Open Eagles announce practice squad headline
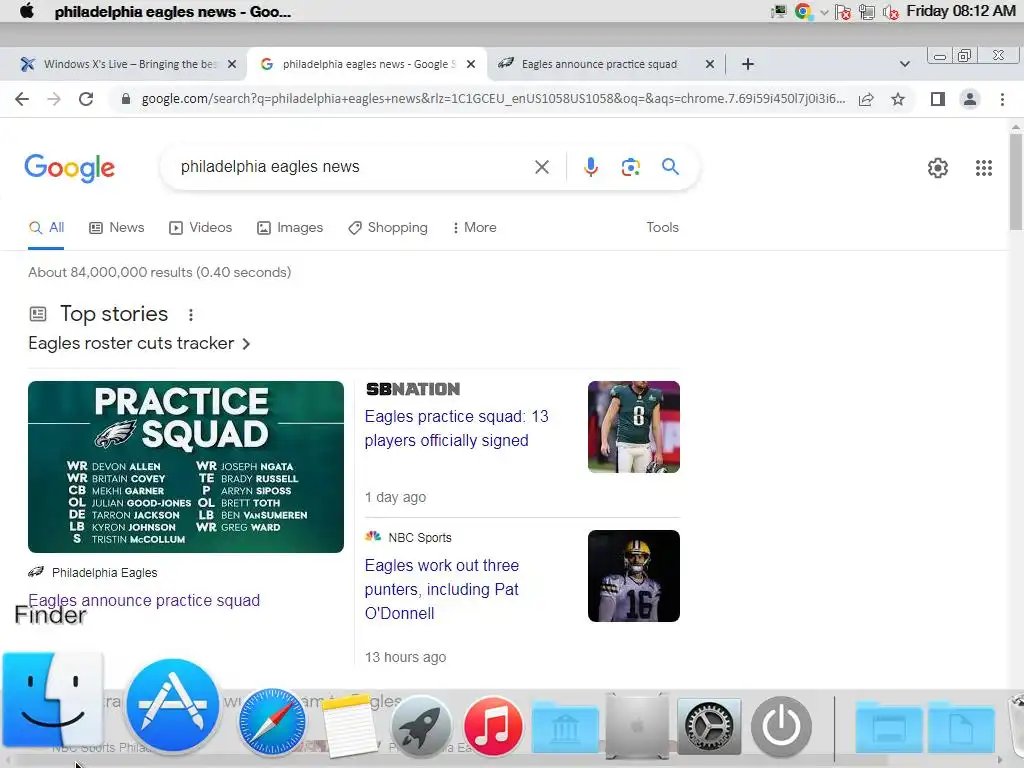1024x768 pixels. coord(144,600)
